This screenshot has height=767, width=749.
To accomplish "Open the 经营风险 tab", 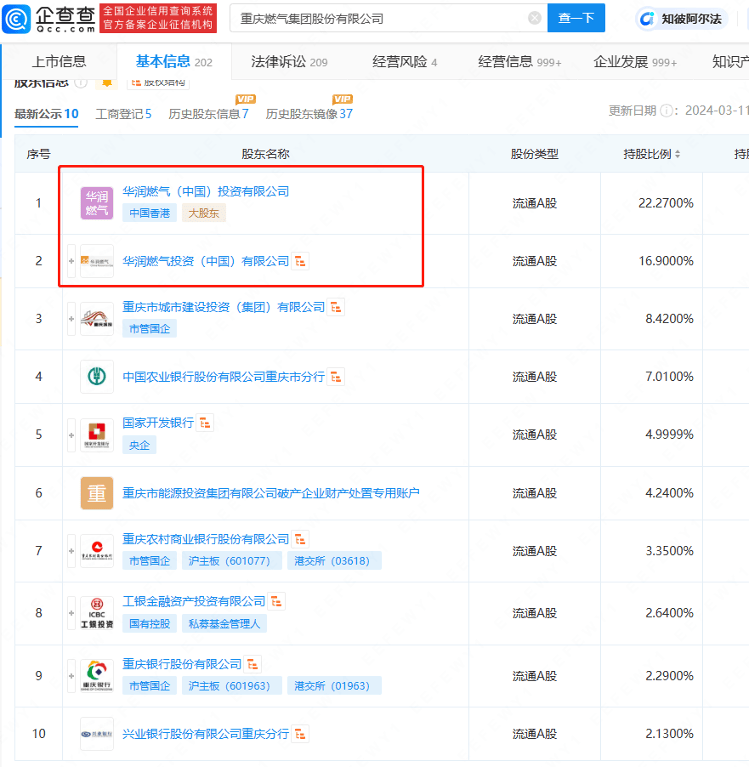I will (404, 62).
